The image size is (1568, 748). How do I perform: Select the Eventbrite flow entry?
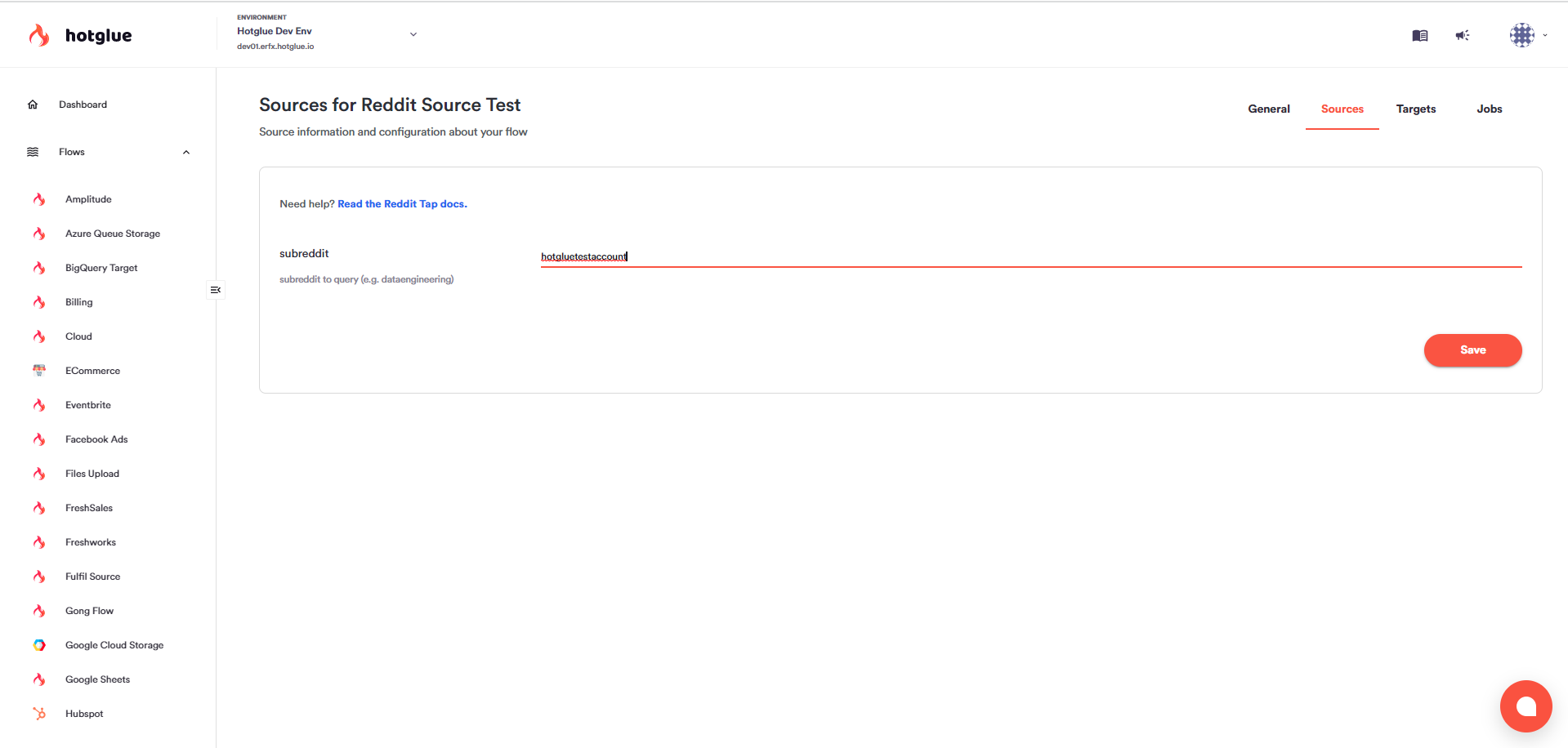tap(88, 405)
